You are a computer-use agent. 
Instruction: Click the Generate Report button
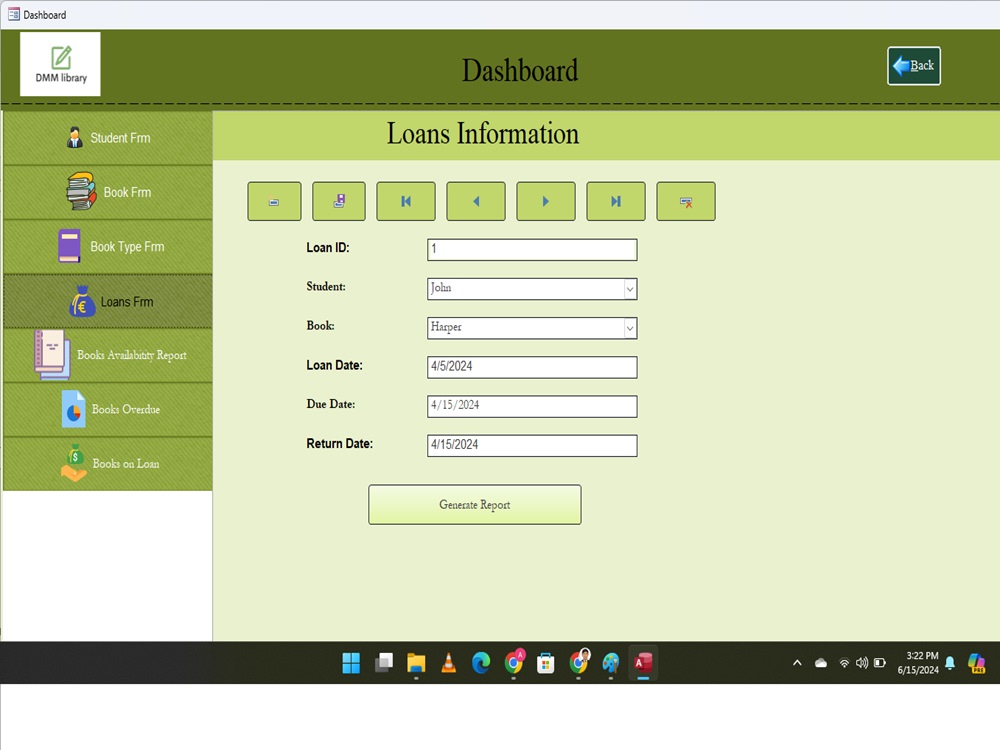tap(474, 504)
